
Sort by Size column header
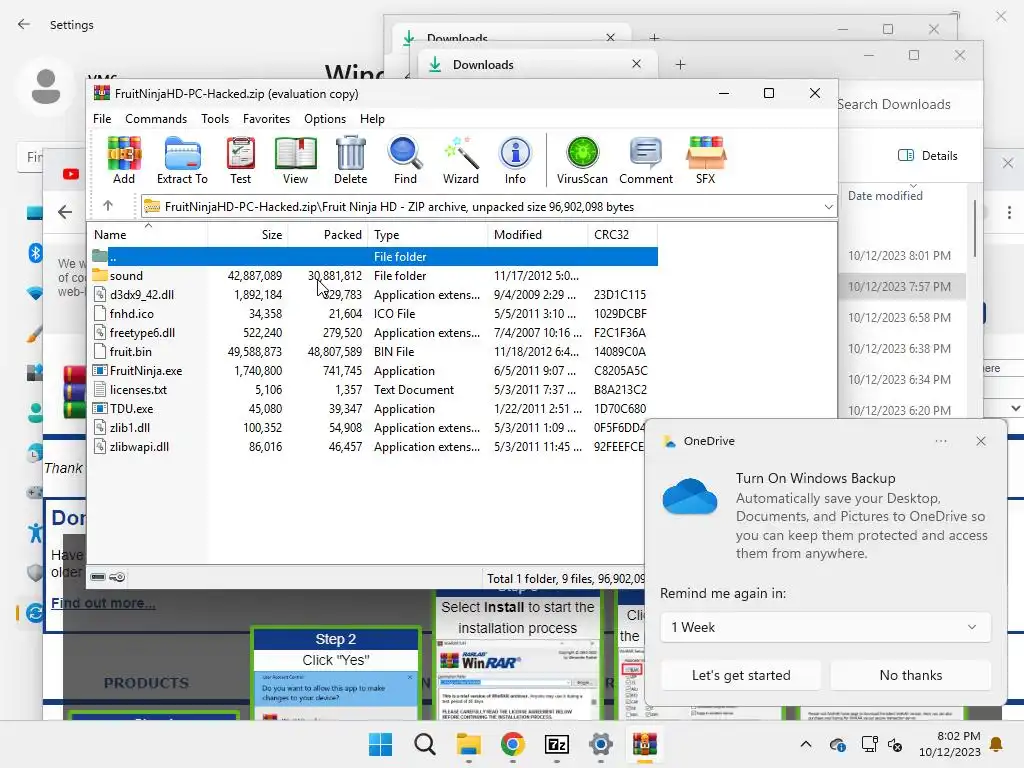pos(248,234)
